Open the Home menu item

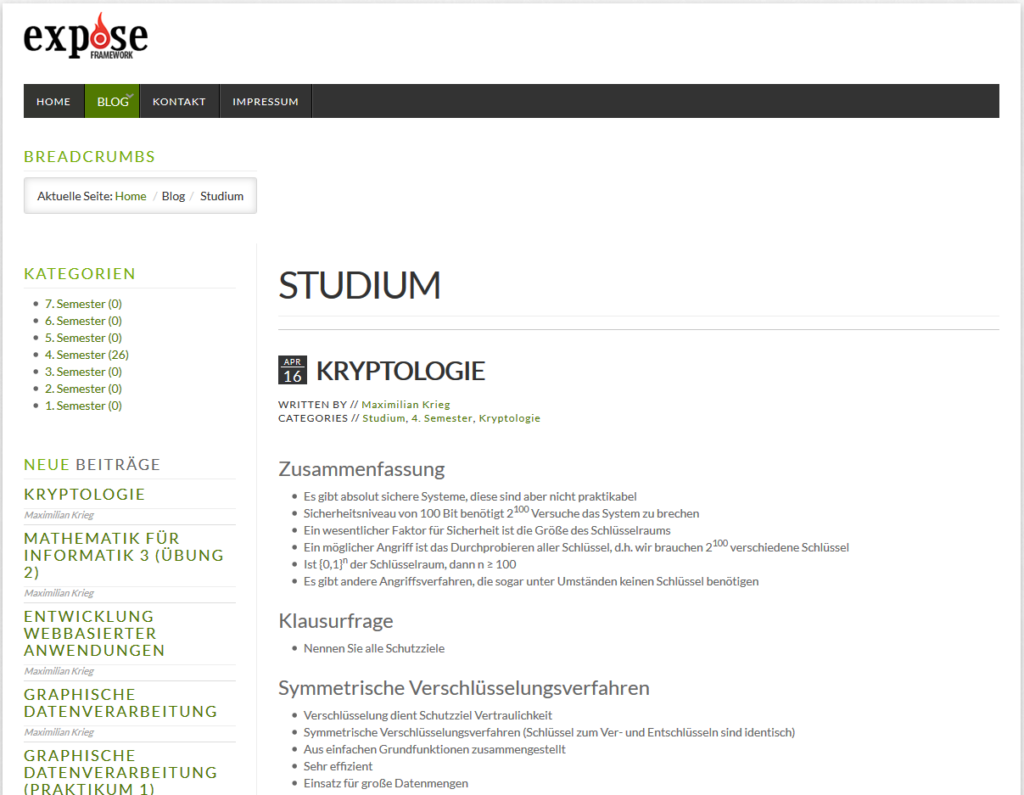point(54,102)
